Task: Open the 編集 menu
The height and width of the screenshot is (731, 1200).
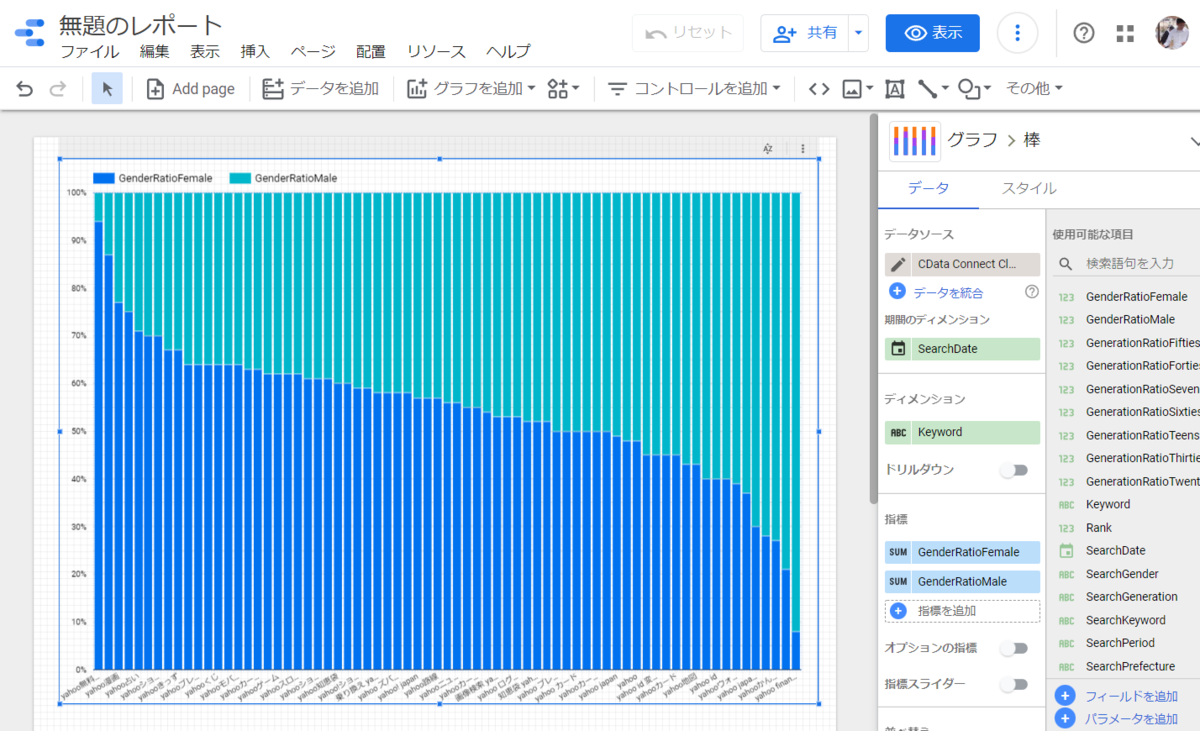Action: coord(155,52)
